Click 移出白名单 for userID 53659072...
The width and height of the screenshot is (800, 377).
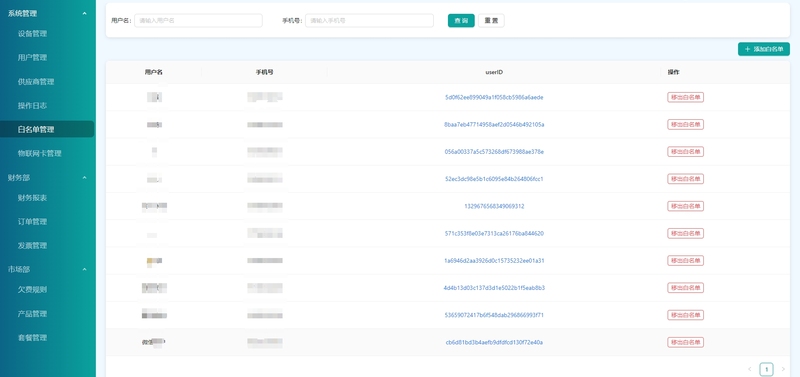[x=686, y=315]
